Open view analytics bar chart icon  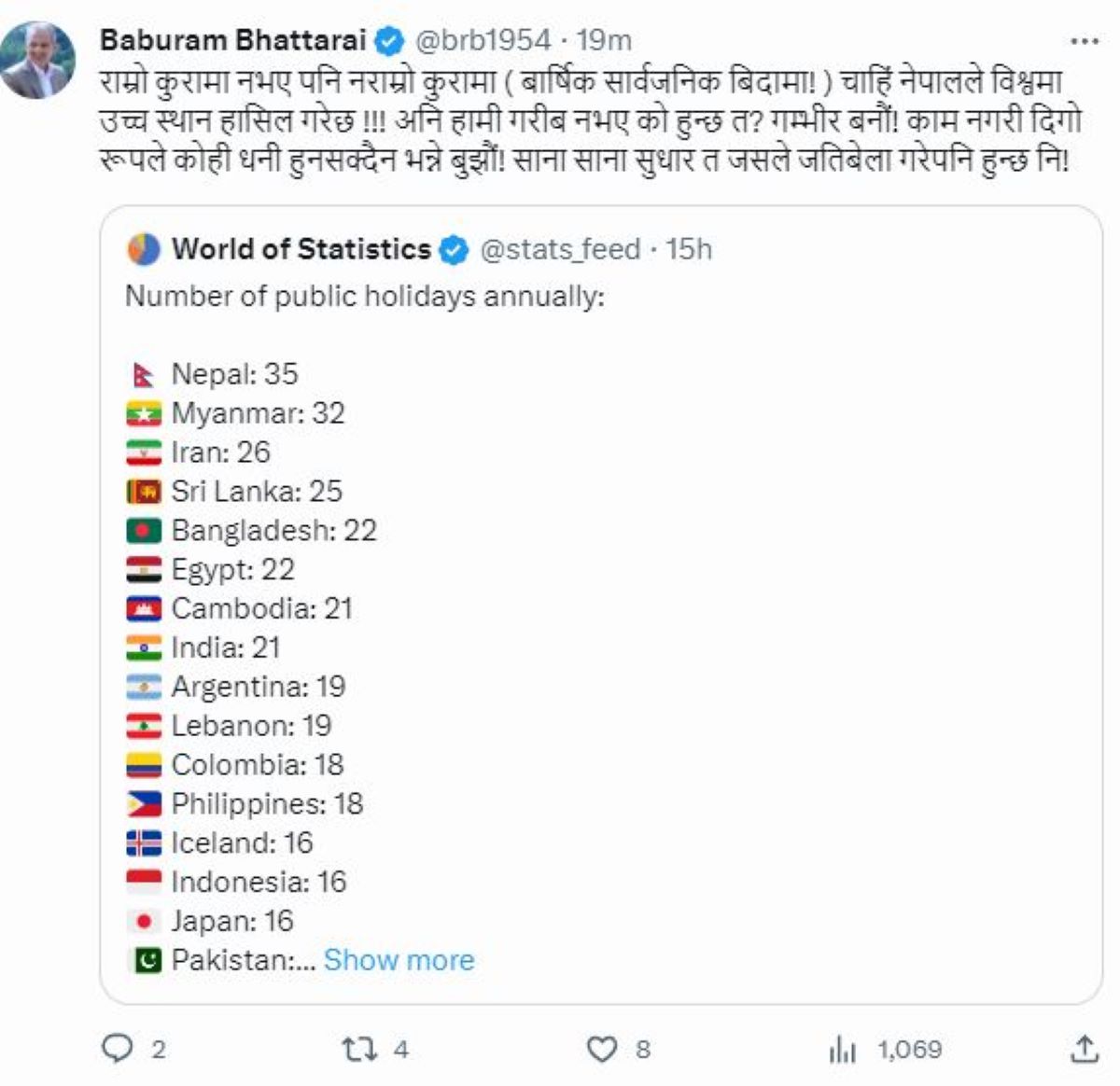click(x=842, y=1050)
